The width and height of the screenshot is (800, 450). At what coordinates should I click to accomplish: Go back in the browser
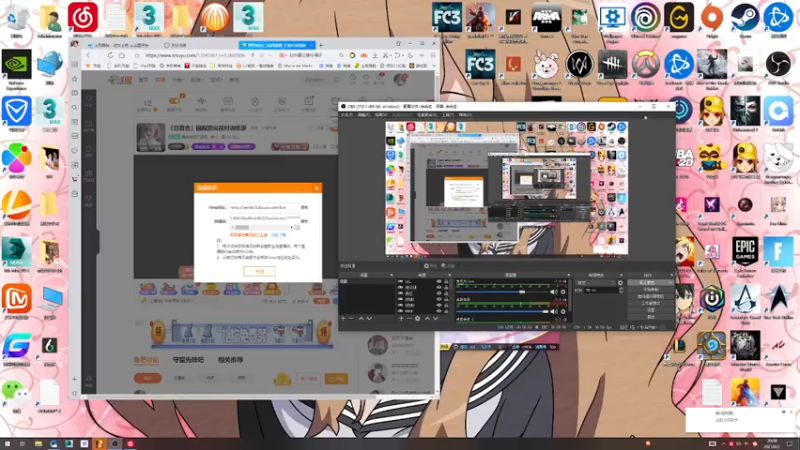88,55
